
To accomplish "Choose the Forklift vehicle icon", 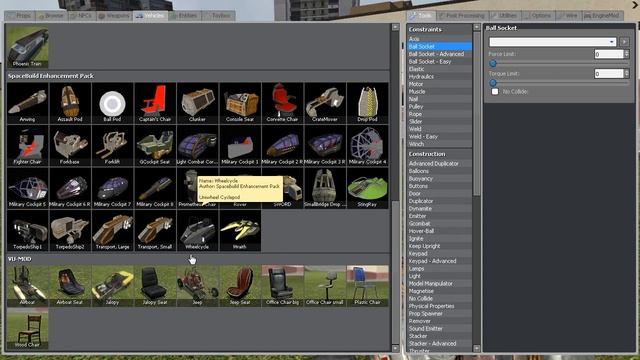I will coord(112,145).
